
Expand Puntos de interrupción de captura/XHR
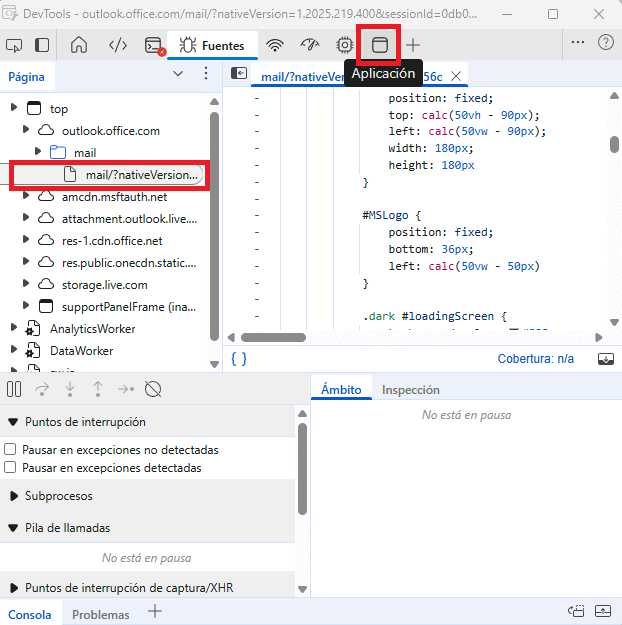click(14, 588)
